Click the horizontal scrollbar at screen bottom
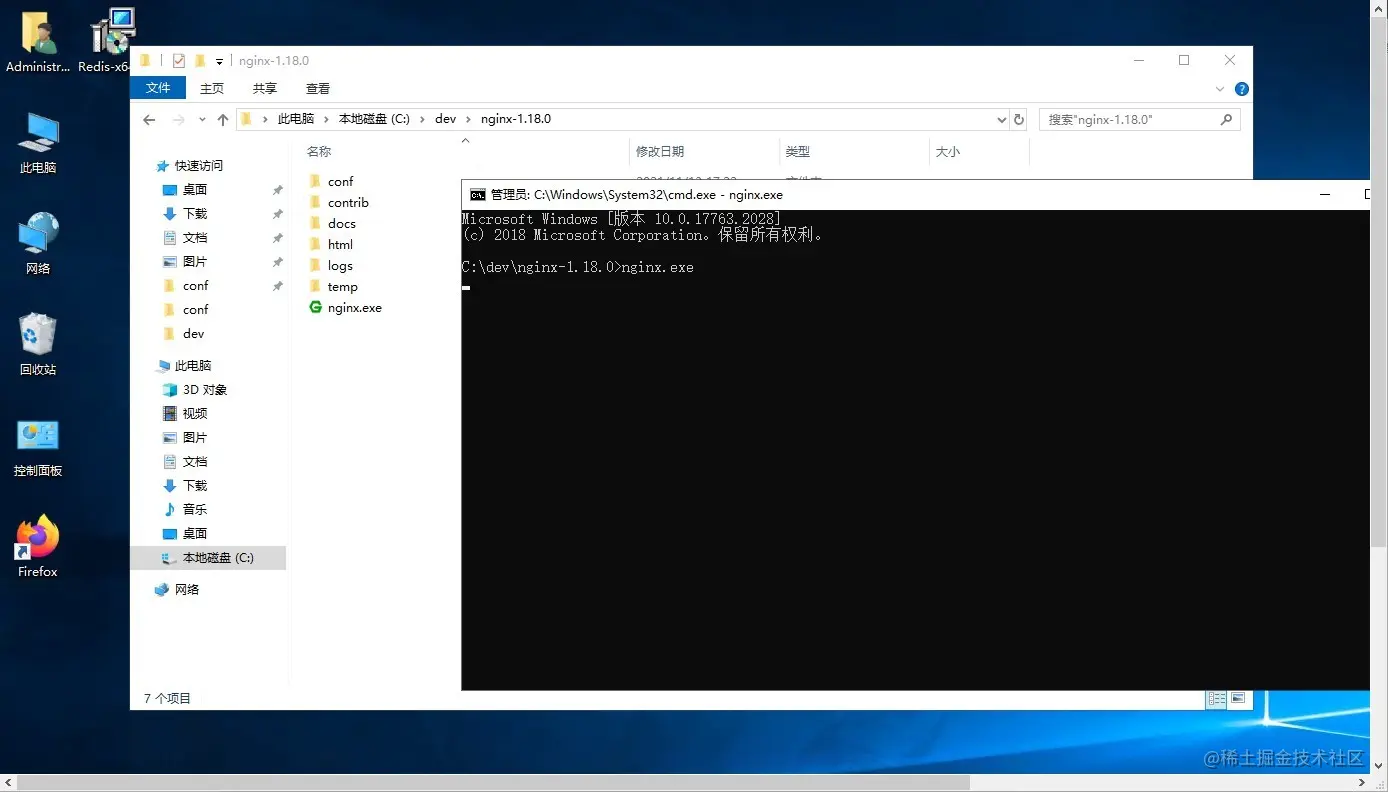 point(492,783)
